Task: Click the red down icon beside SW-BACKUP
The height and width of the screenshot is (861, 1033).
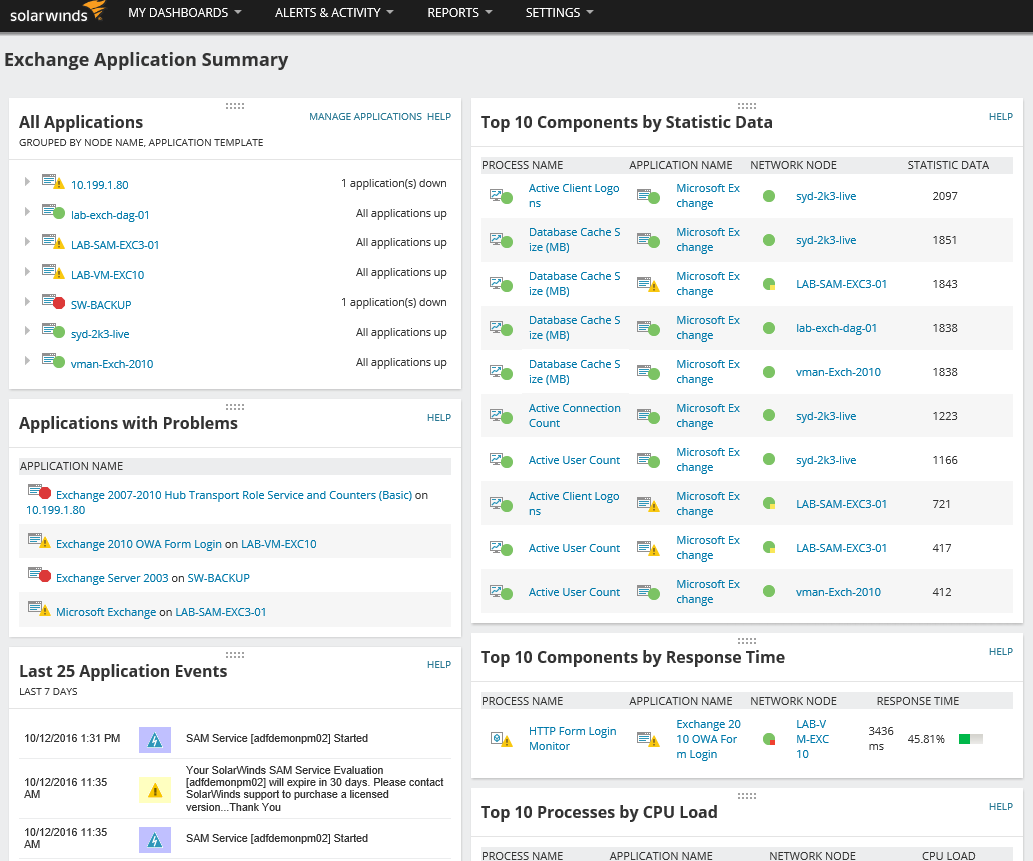Action: (53, 302)
